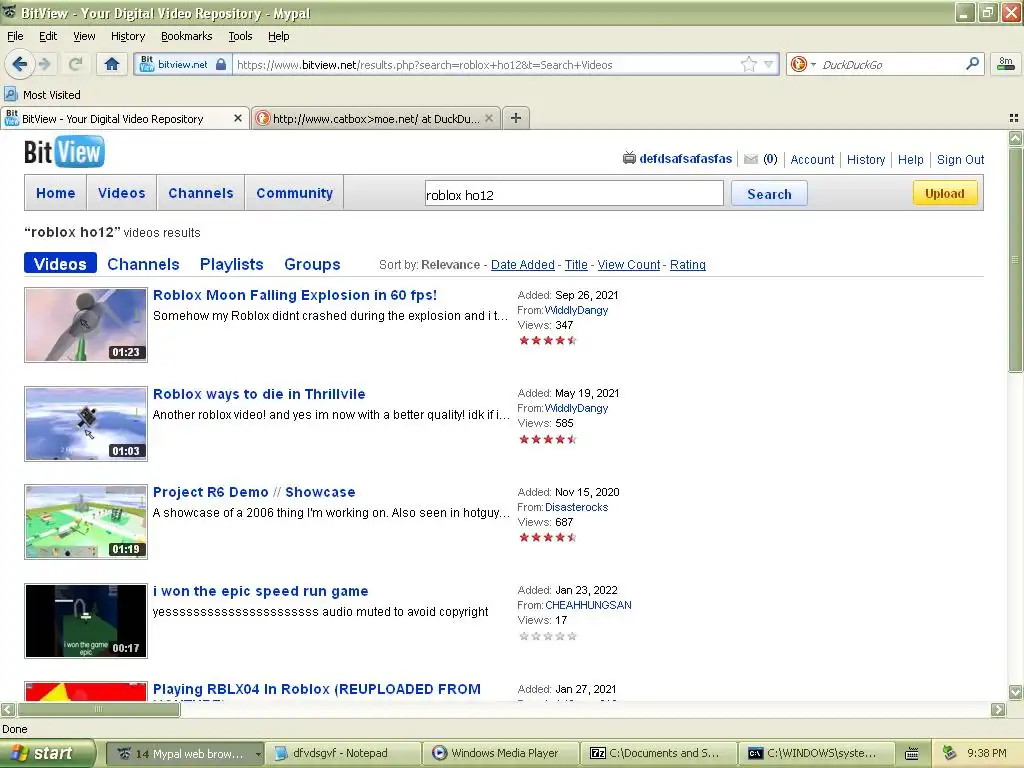
Task: Sort results by Date Added
Action: tap(522, 264)
